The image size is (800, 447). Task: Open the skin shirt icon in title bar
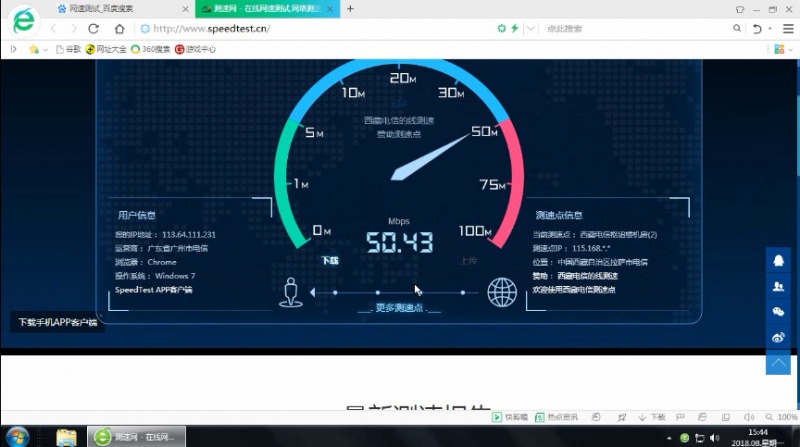pyautogui.click(x=740, y=9)
